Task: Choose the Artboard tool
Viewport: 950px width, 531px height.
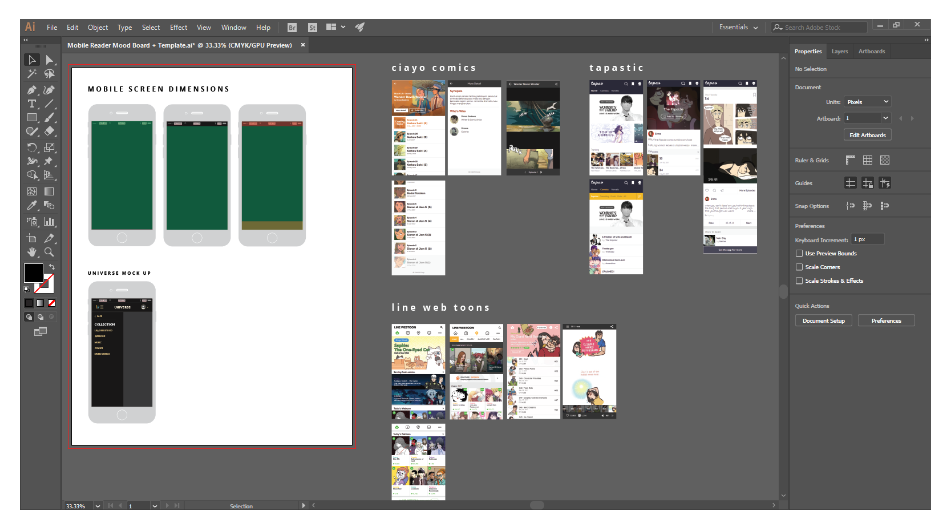Action: pyautogui.click(x=32, y=238)
